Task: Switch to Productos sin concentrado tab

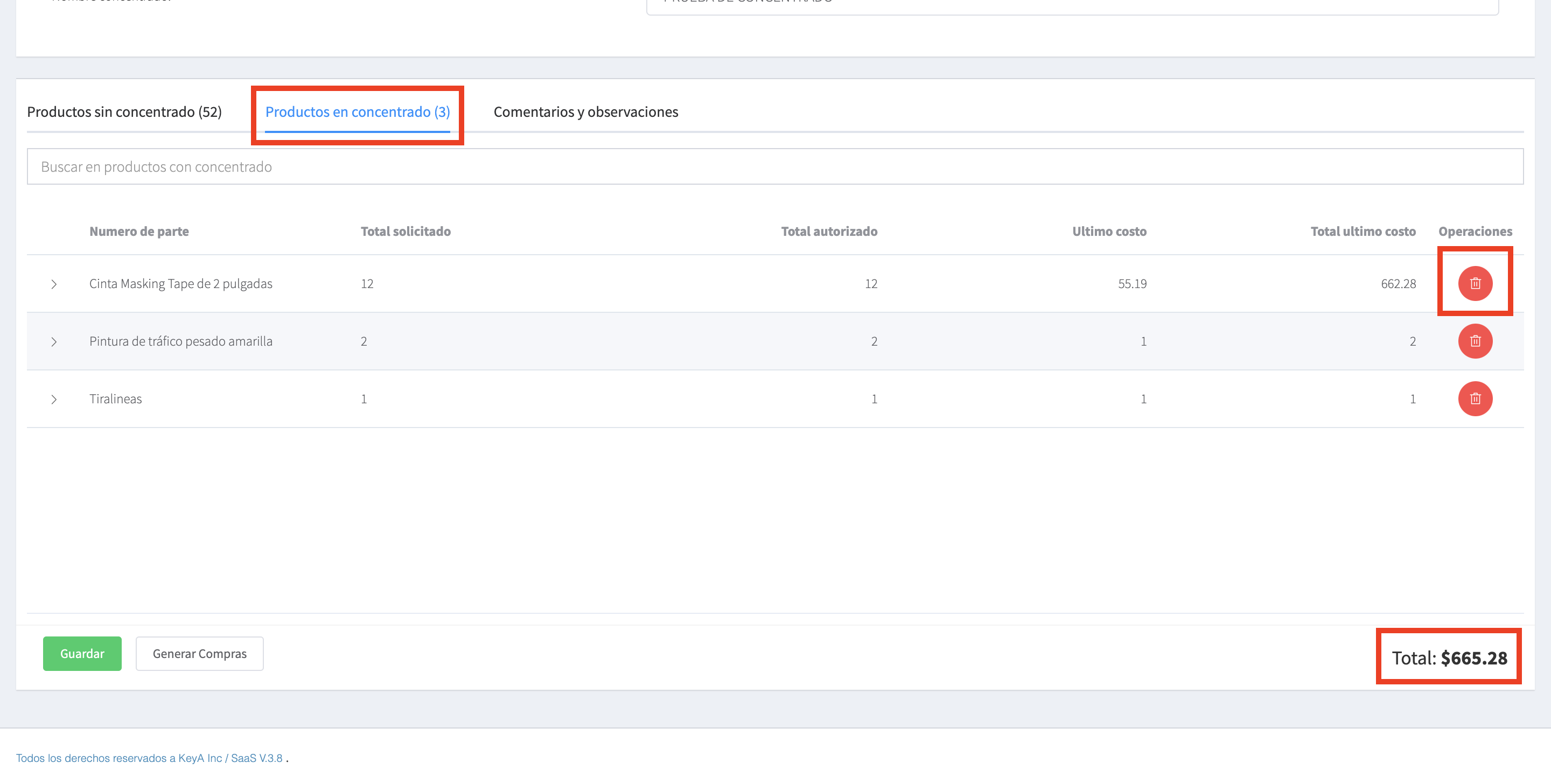Action: 124,112
